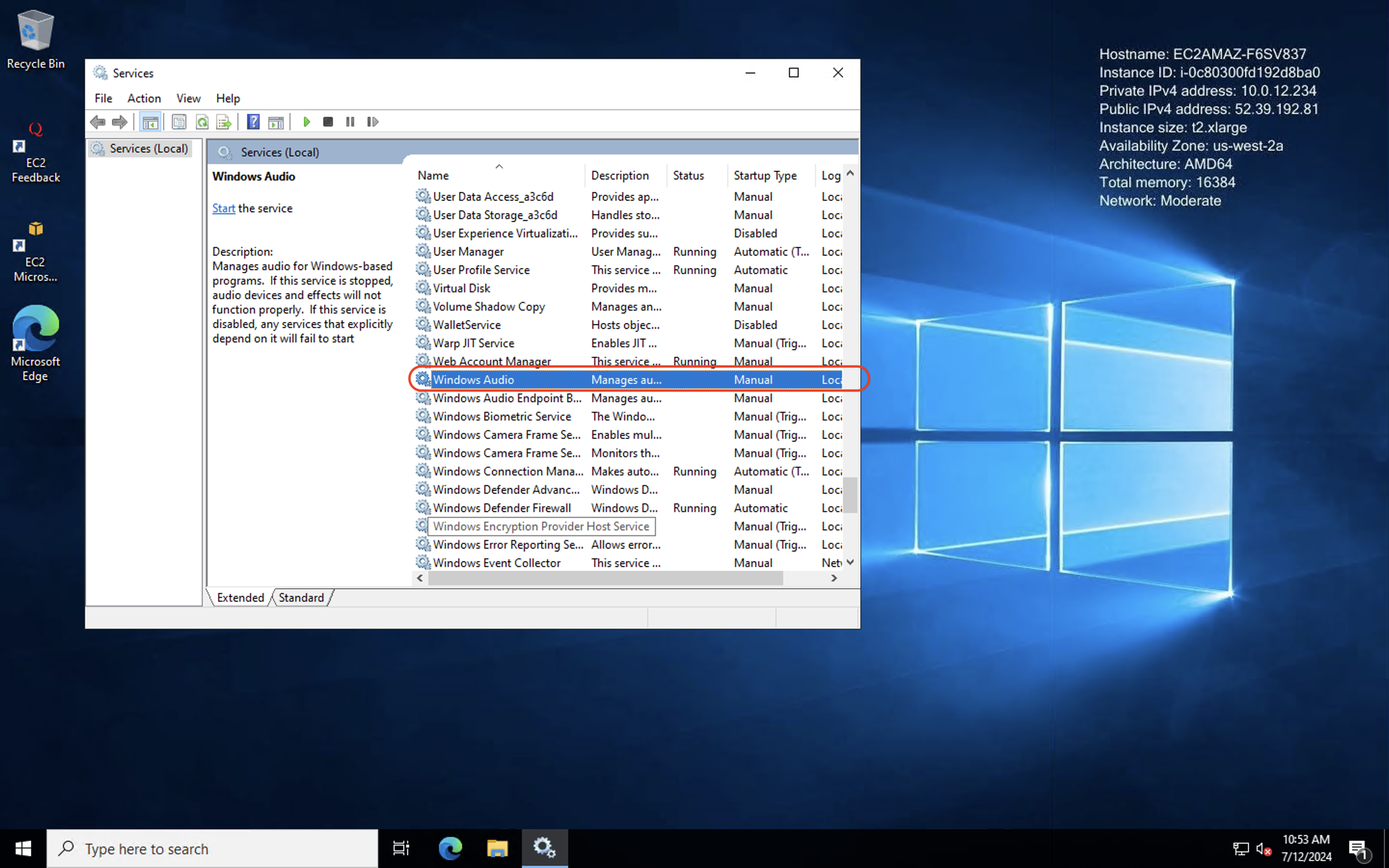The width and height of the screenshot is (1389, 868).
Task: Open Microsoft Edge from the taskbar
Action: pos(450,848)
